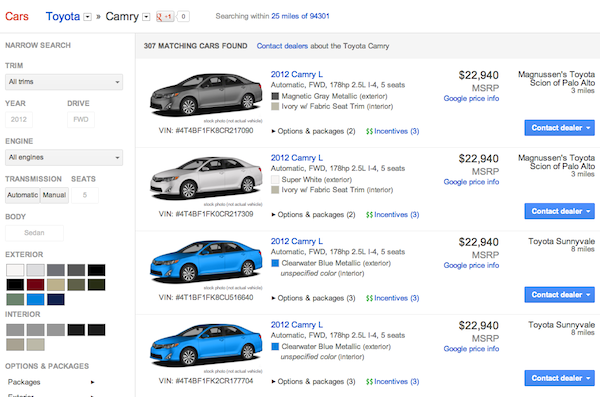Select the bright blue exterior color swatch
The width and height of the screenshot is (600, 397).
point(36,299)
